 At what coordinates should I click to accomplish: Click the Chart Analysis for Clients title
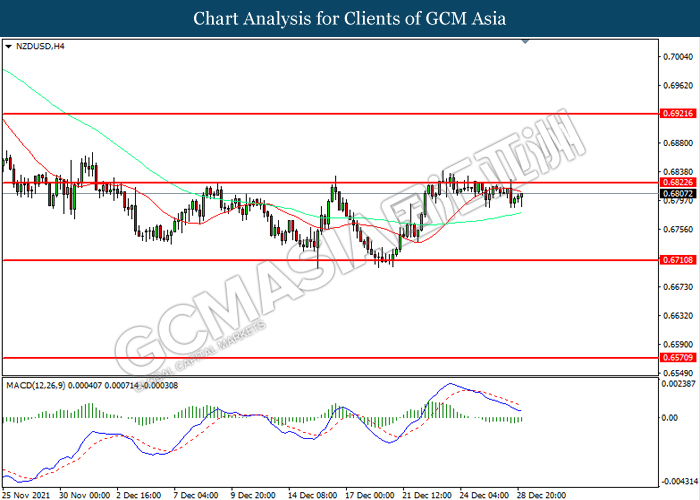point(350,19)
